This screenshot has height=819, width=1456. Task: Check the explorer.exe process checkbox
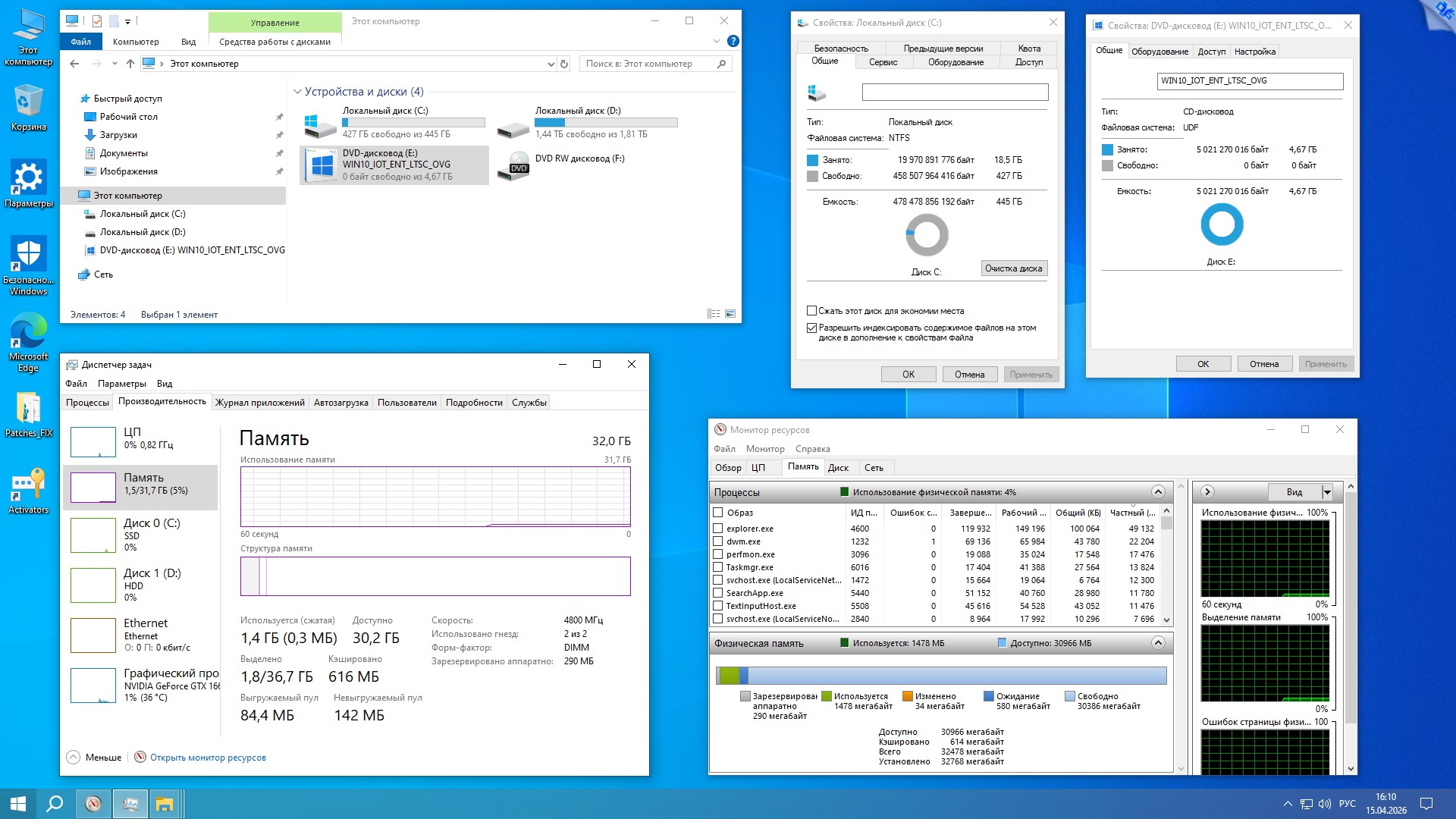(717, 529)
